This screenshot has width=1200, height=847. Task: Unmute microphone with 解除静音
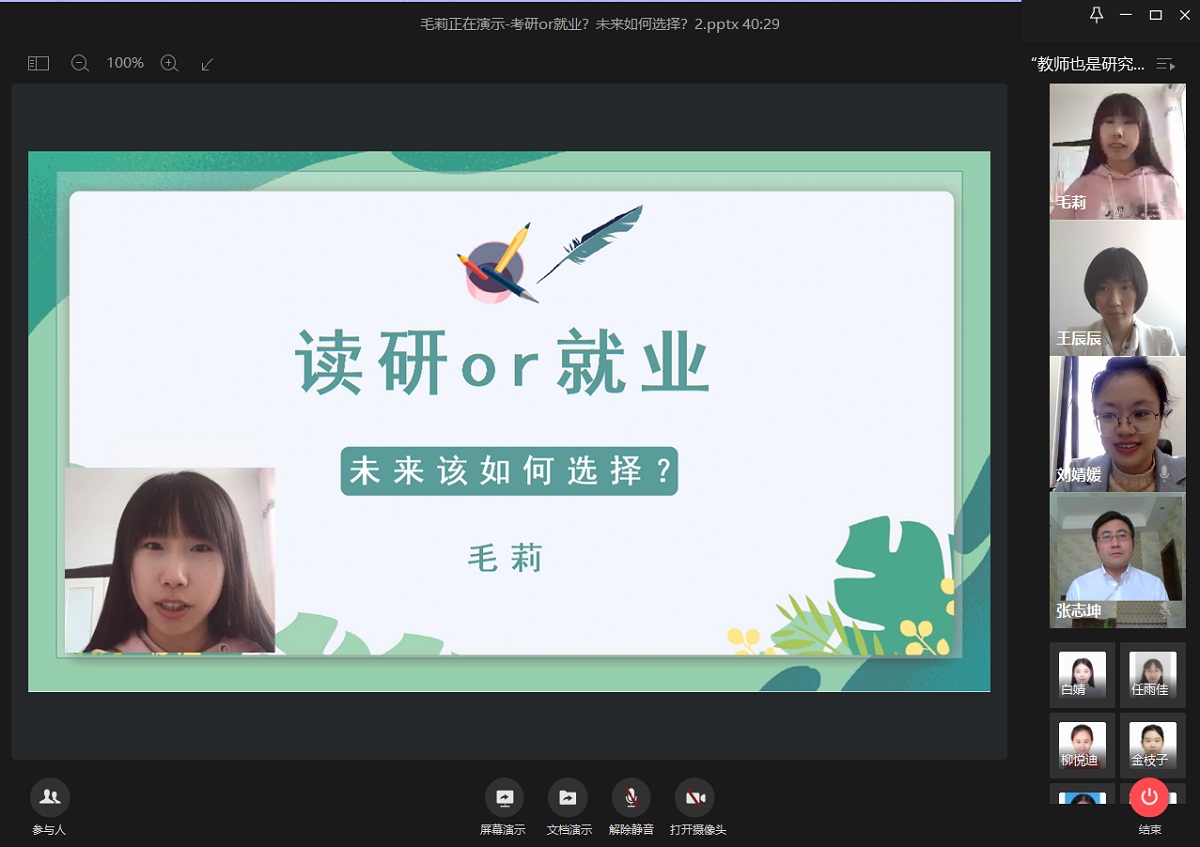tap(631, 798)
